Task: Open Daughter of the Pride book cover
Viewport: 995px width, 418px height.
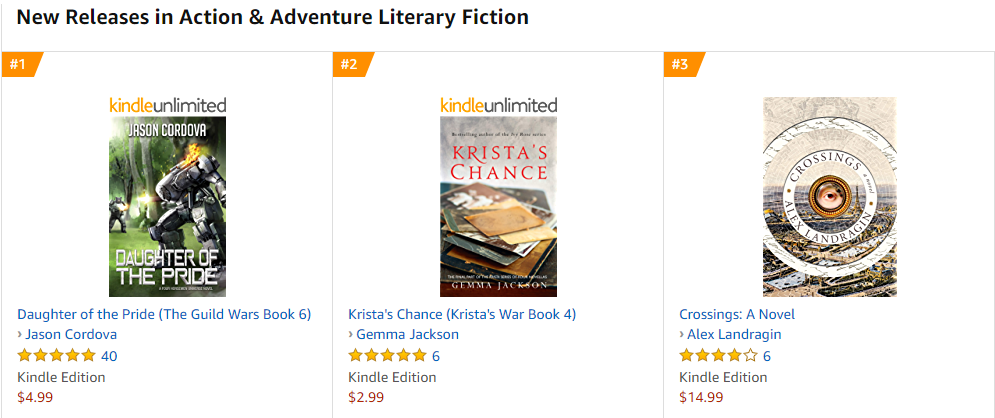Action: click(x=167, y=206)
